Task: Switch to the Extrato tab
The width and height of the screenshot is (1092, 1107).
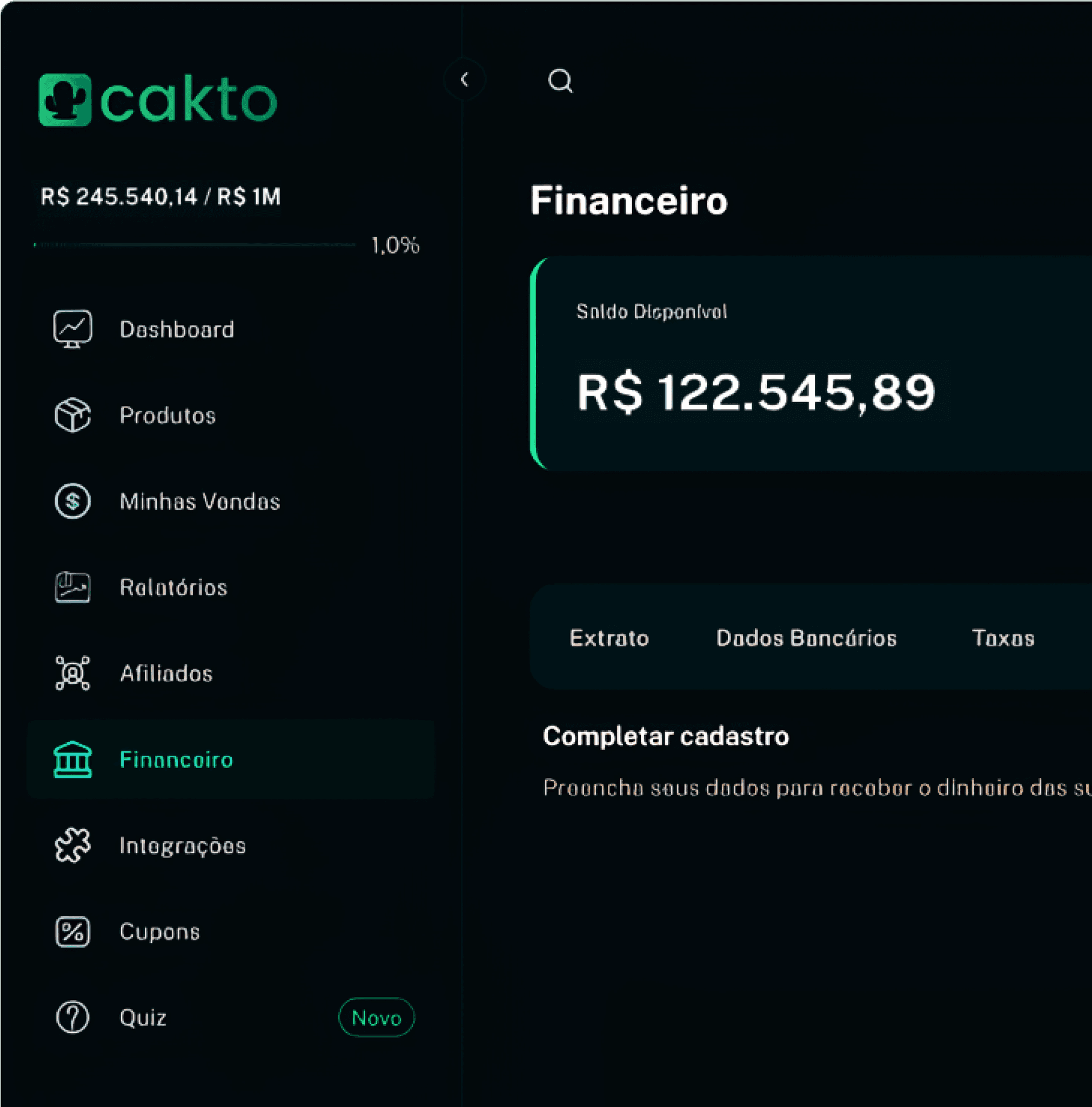Action: pyautogui.click(x=609, y=638)
